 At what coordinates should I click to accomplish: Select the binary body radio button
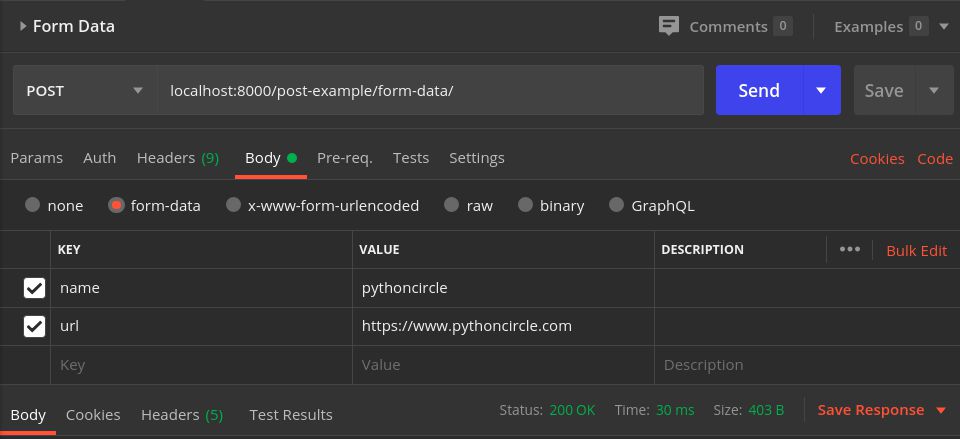coord(525,205)
